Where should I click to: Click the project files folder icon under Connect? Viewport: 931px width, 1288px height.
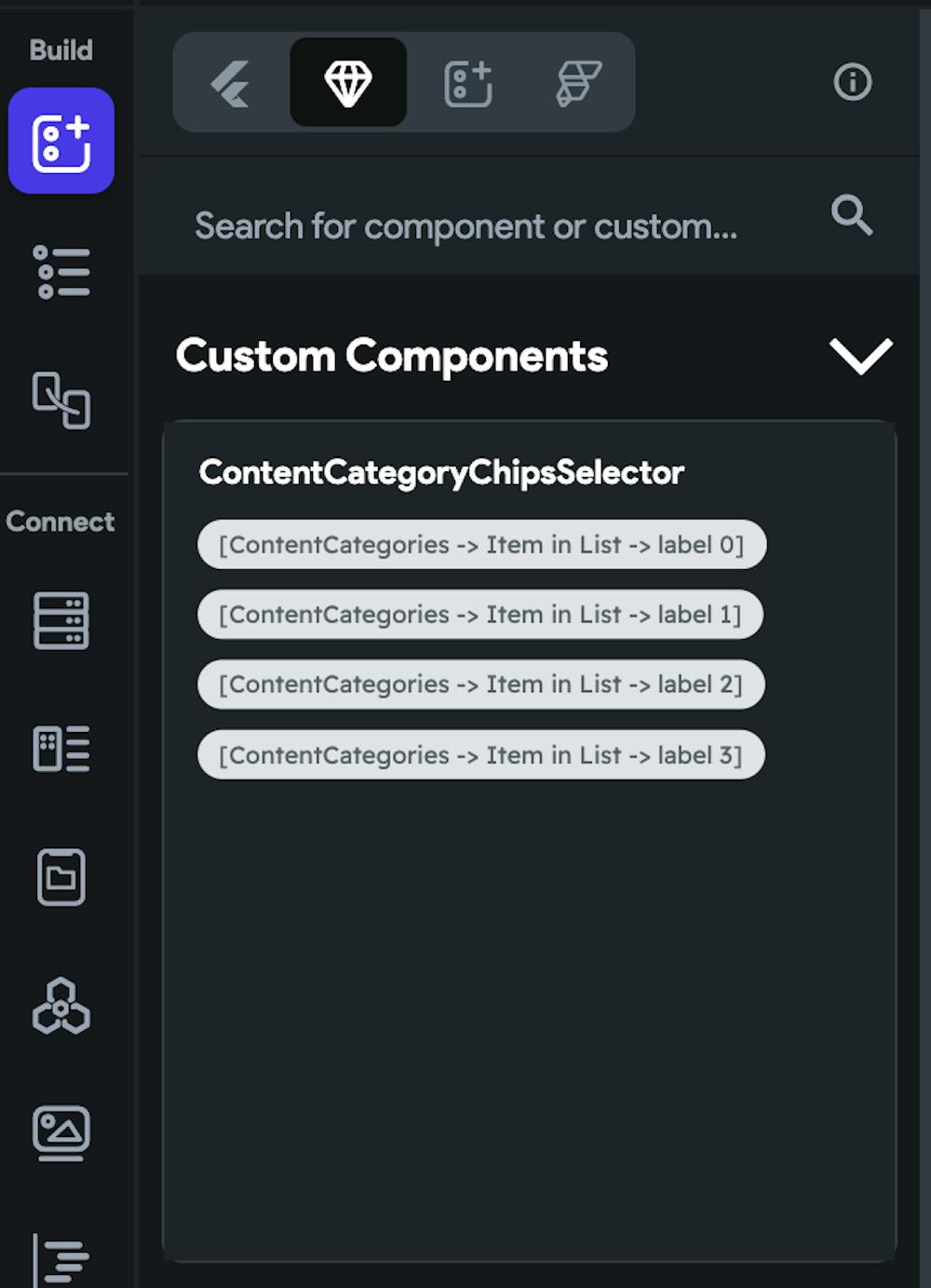tap(61, 875)
